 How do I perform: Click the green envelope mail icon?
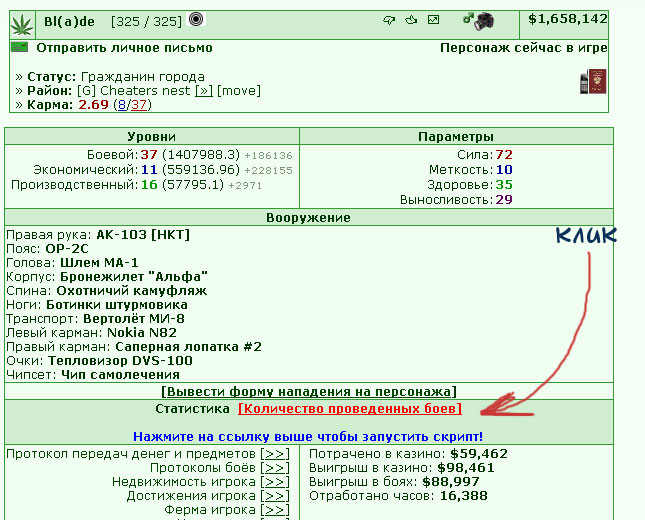coord(20,47)
